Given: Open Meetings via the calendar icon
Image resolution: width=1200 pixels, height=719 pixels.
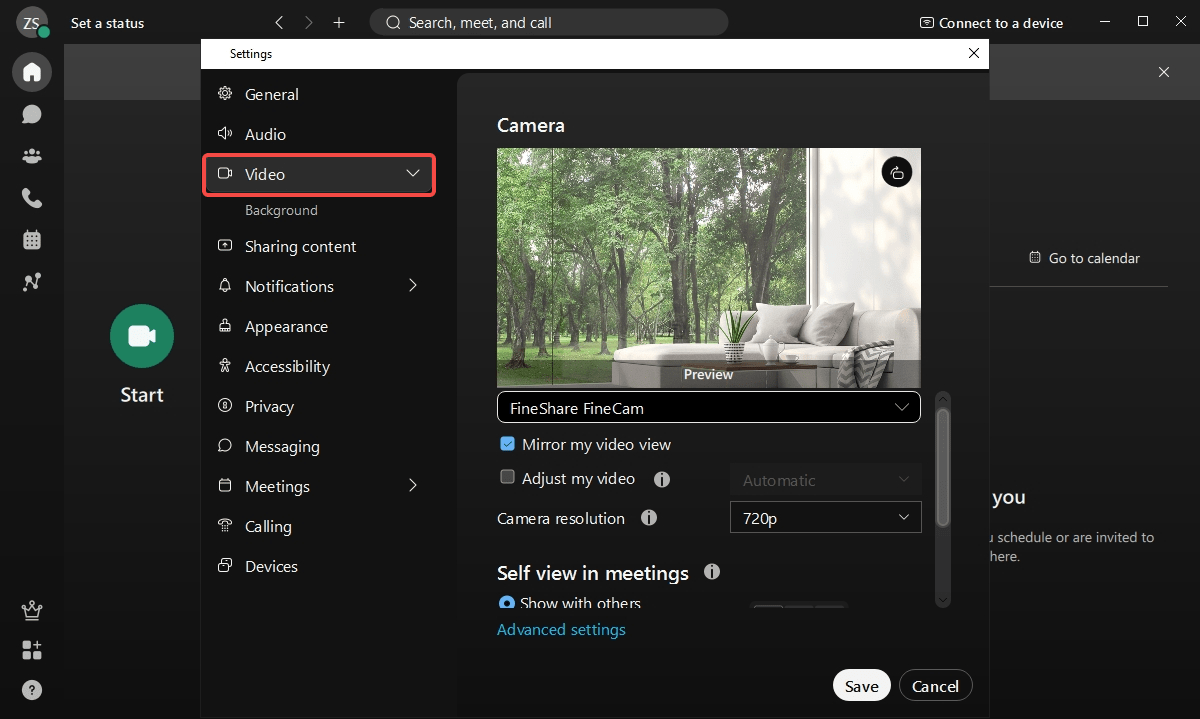Looking at the screenshot, I should tap(31, 239).
